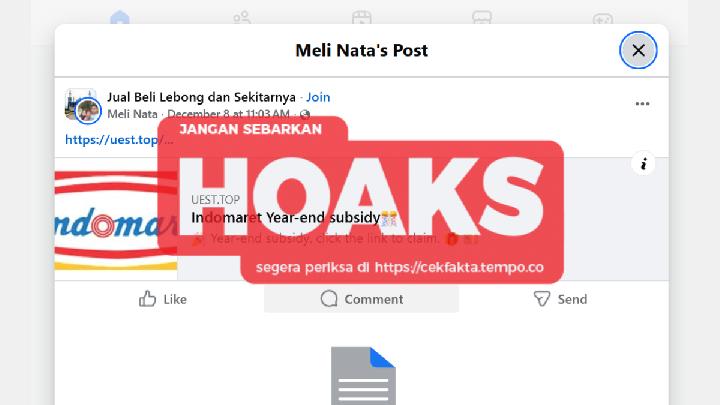Click the Like button label
Screen dimensions: 720x405
[175, 299]
